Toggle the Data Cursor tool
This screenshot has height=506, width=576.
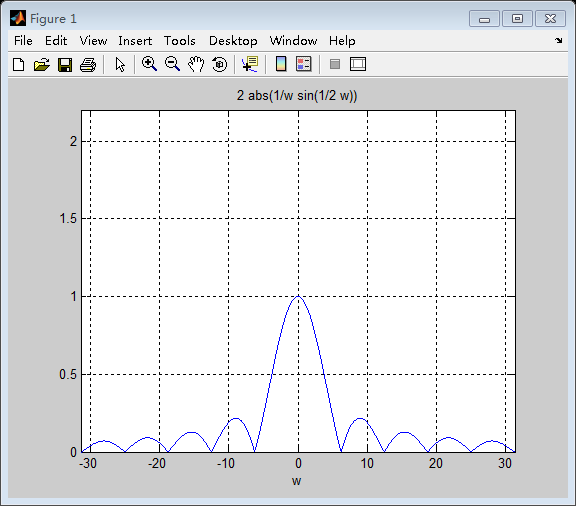[x=250, y=64]
